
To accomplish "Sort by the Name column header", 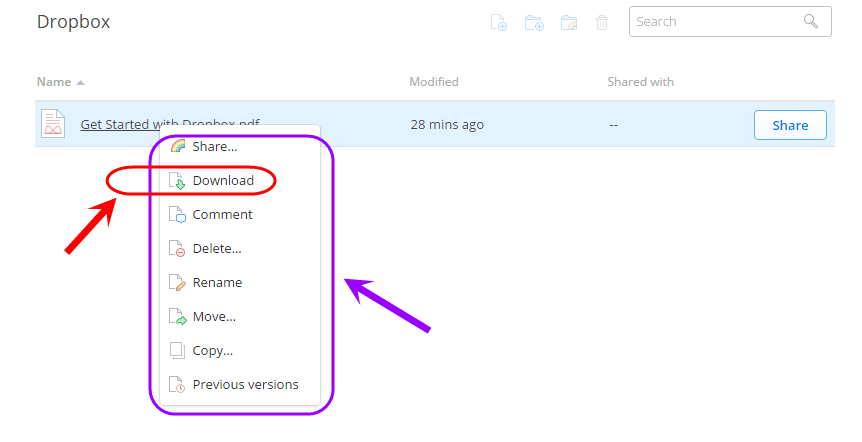I will click(54, 82).
